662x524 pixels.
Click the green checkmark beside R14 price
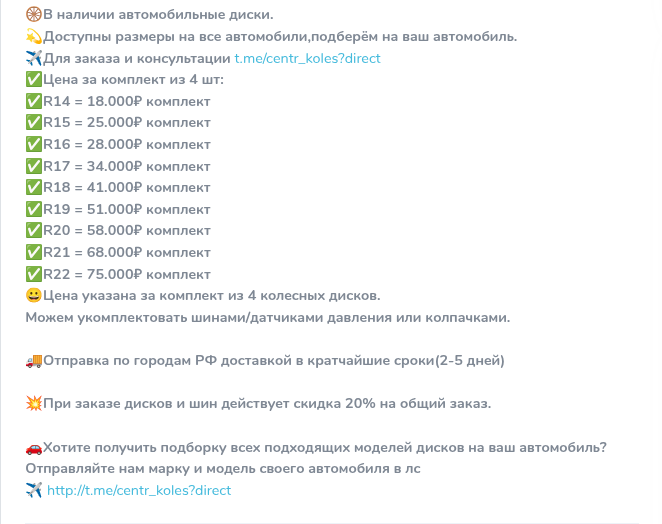pos(33,102)
